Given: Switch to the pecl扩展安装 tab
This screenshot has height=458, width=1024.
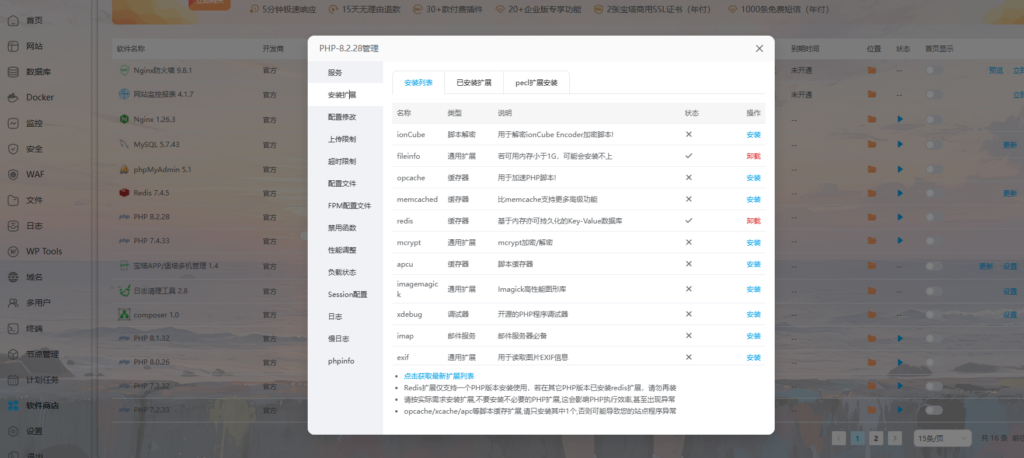Looking at the screenshot, I should 536,82.
